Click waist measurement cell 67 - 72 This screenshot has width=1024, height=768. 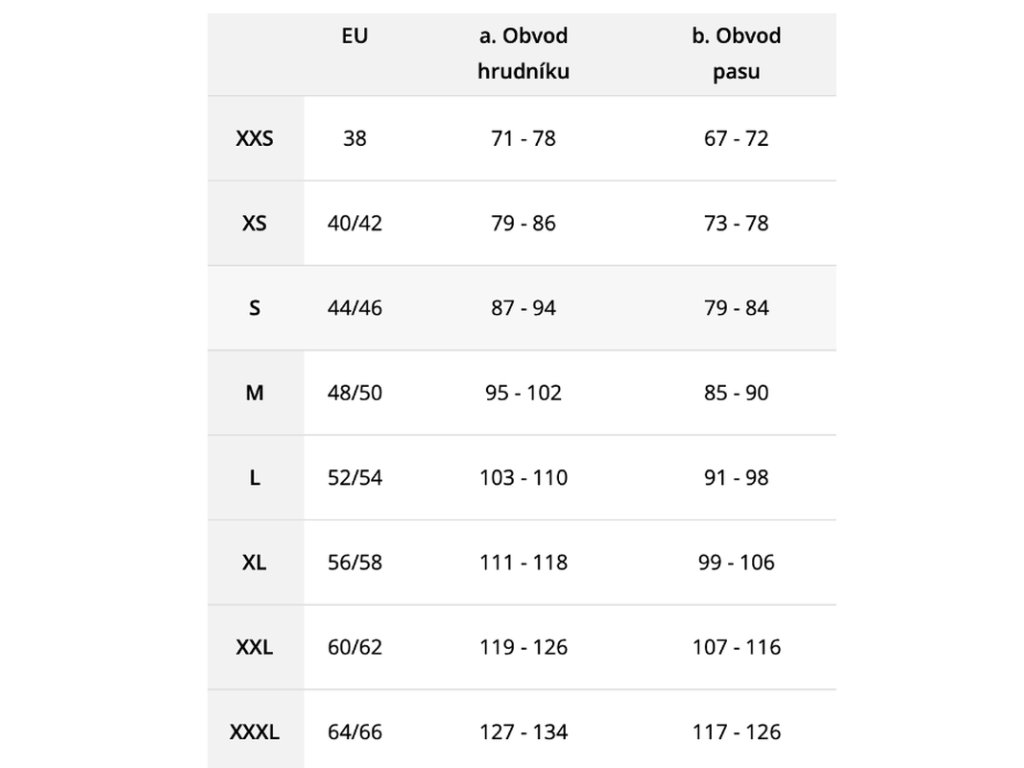(x=736, y=139)
